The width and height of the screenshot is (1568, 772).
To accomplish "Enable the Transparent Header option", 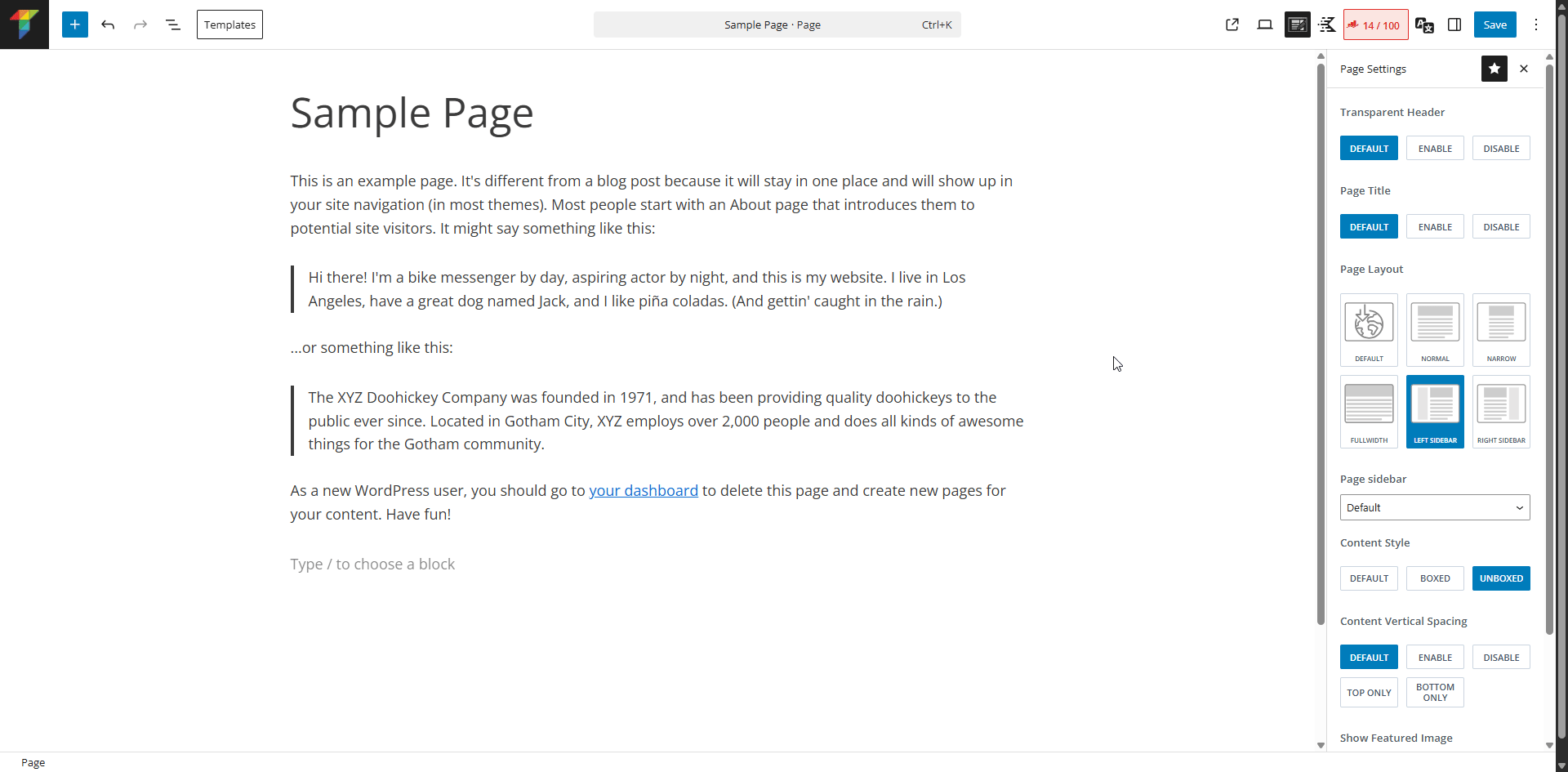I will click(1435, 149).
